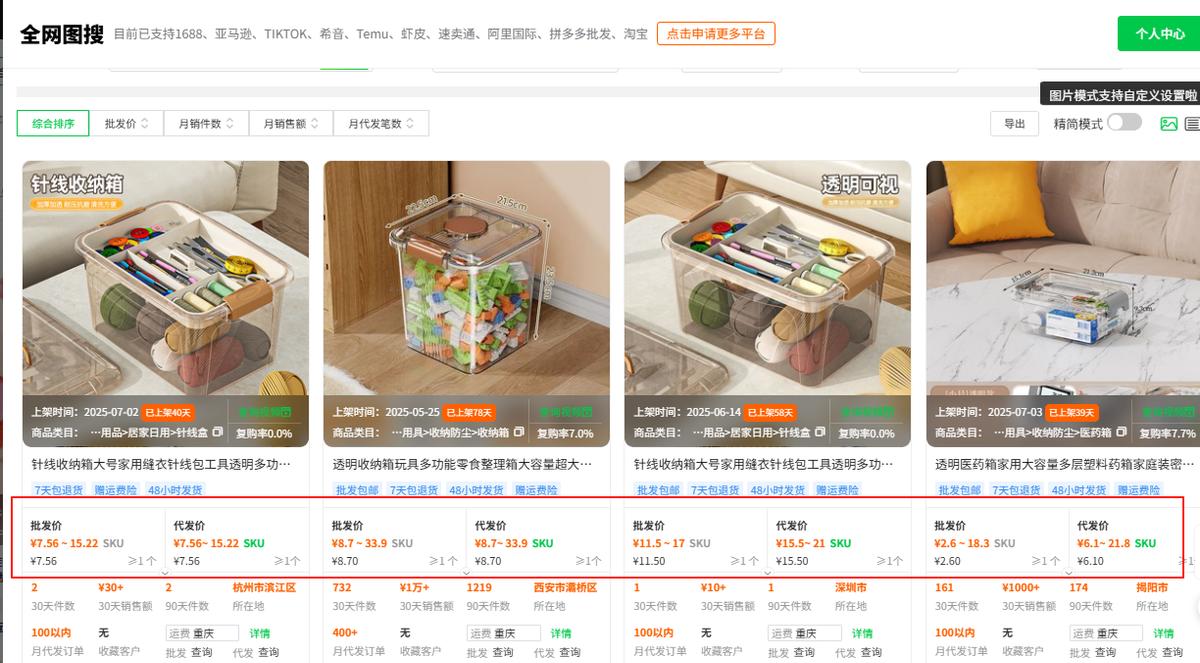Copy category icon on first product card

217,433
